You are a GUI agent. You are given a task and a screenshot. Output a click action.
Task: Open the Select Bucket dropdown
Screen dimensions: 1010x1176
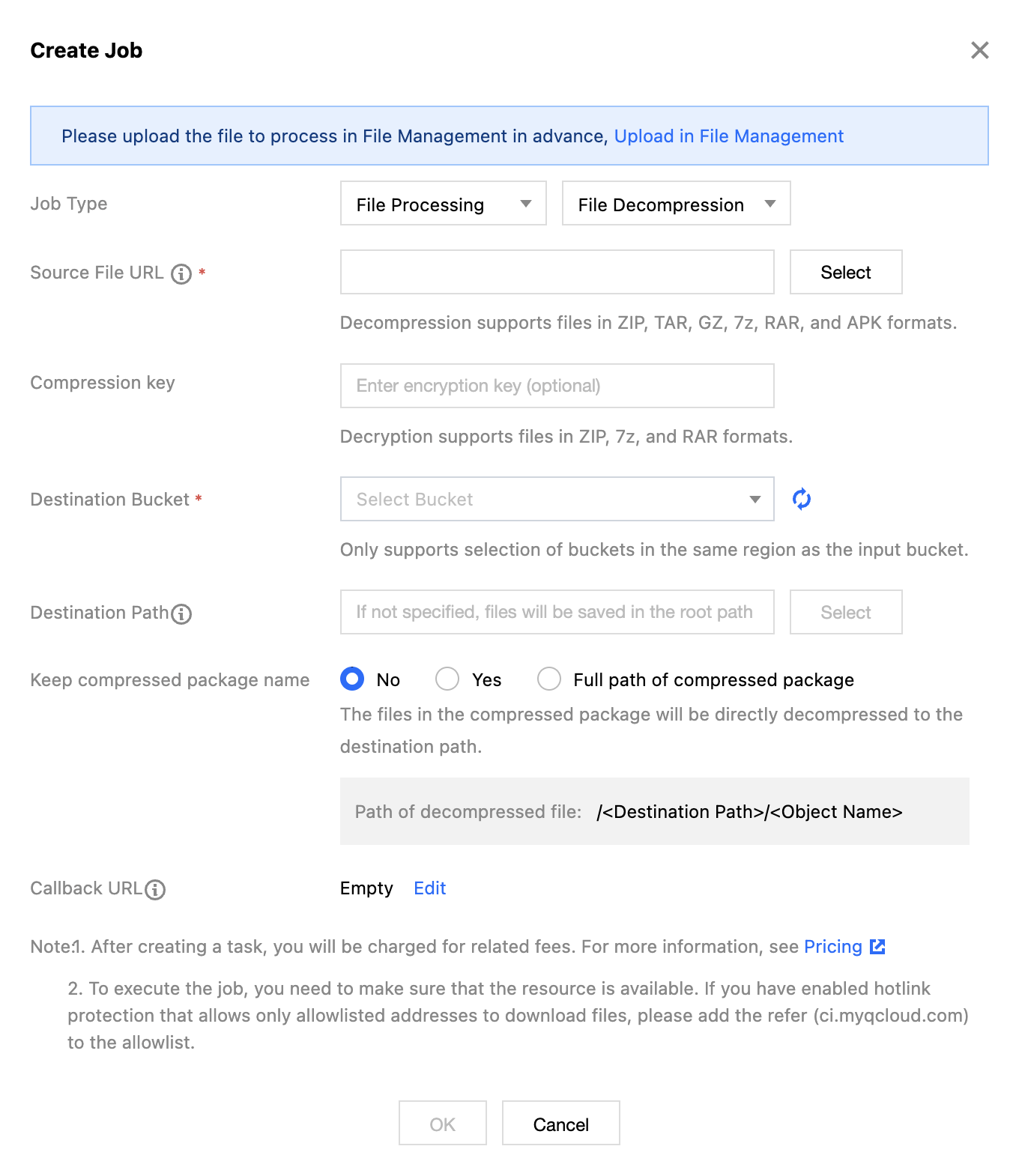[557, 499]
